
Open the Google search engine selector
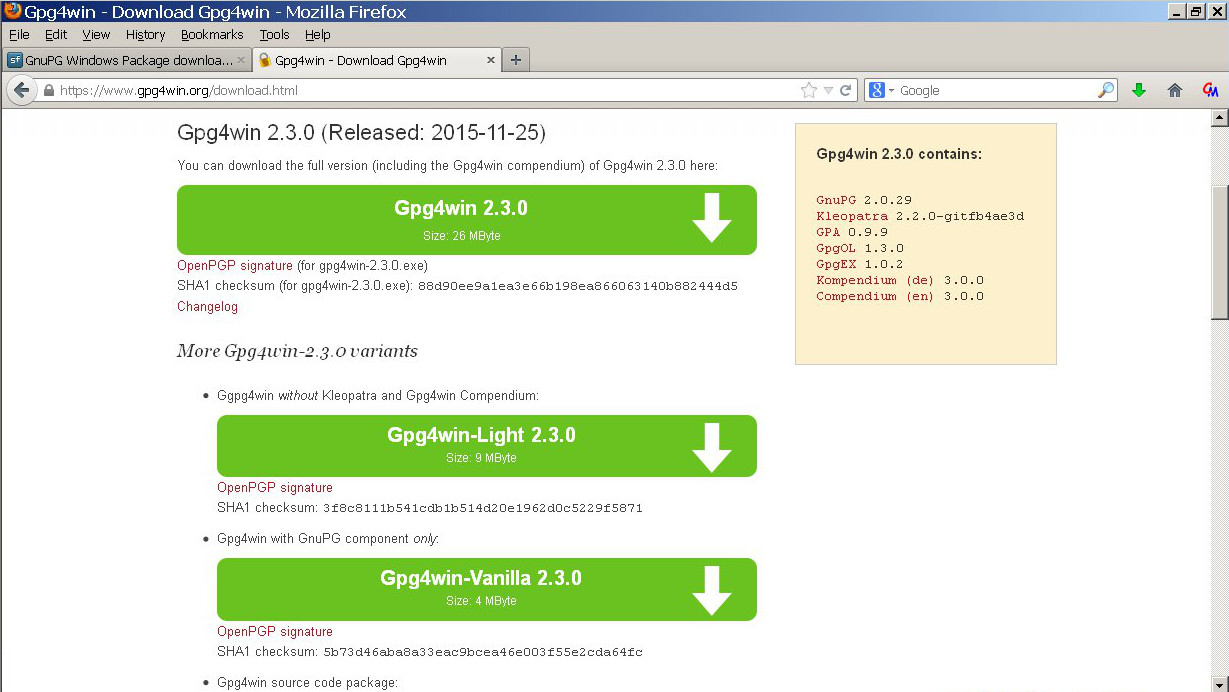(x=882, y=90)
